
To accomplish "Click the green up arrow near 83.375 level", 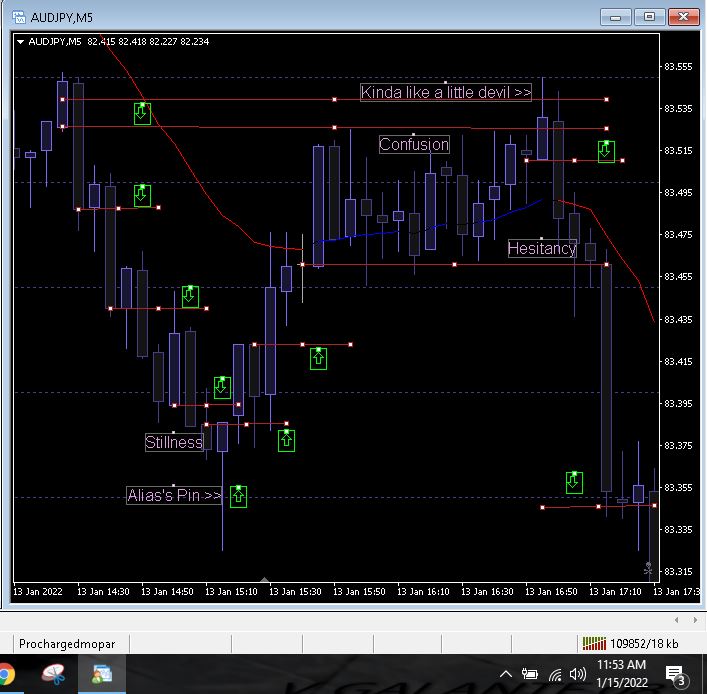I will [286, 441].
